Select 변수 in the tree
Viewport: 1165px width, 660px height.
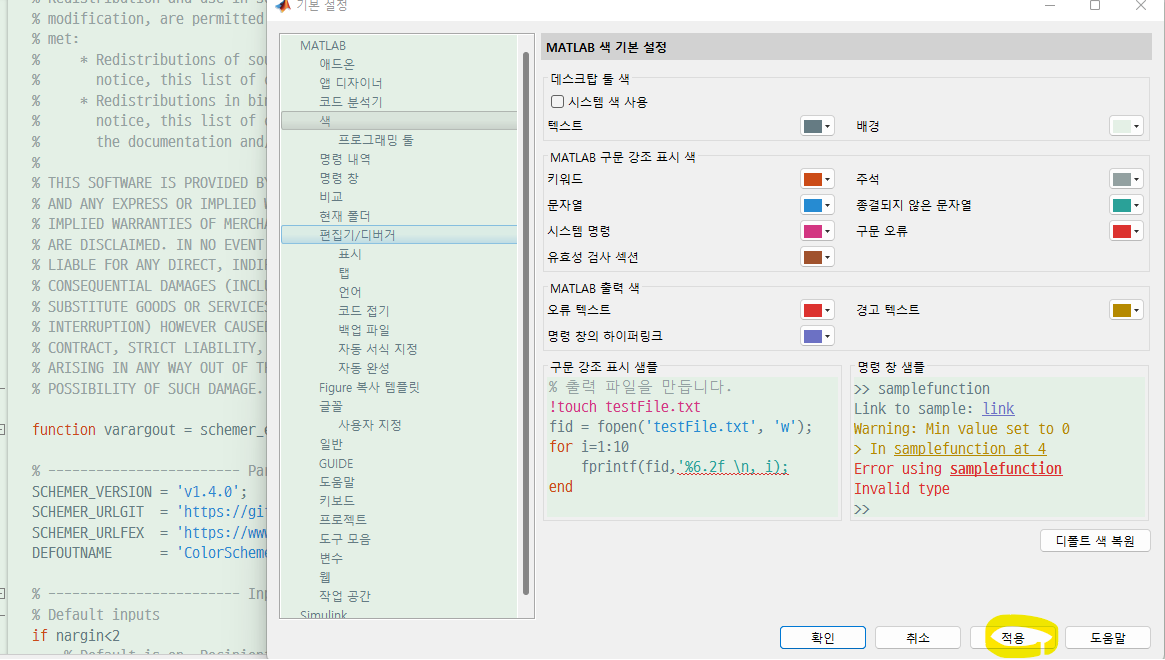point(331,558)
